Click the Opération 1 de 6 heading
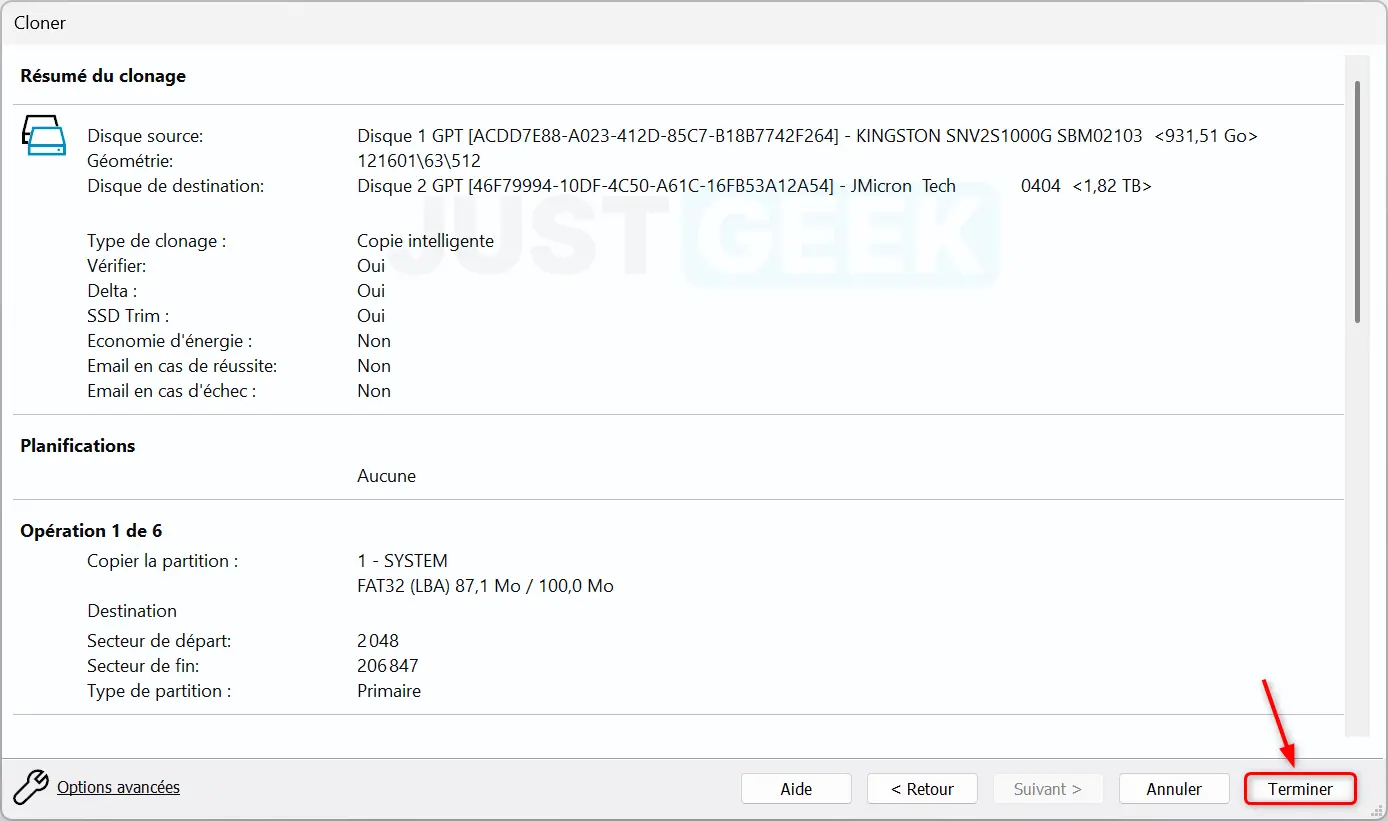The image size is (1388, 821). (x=91, y=531)
